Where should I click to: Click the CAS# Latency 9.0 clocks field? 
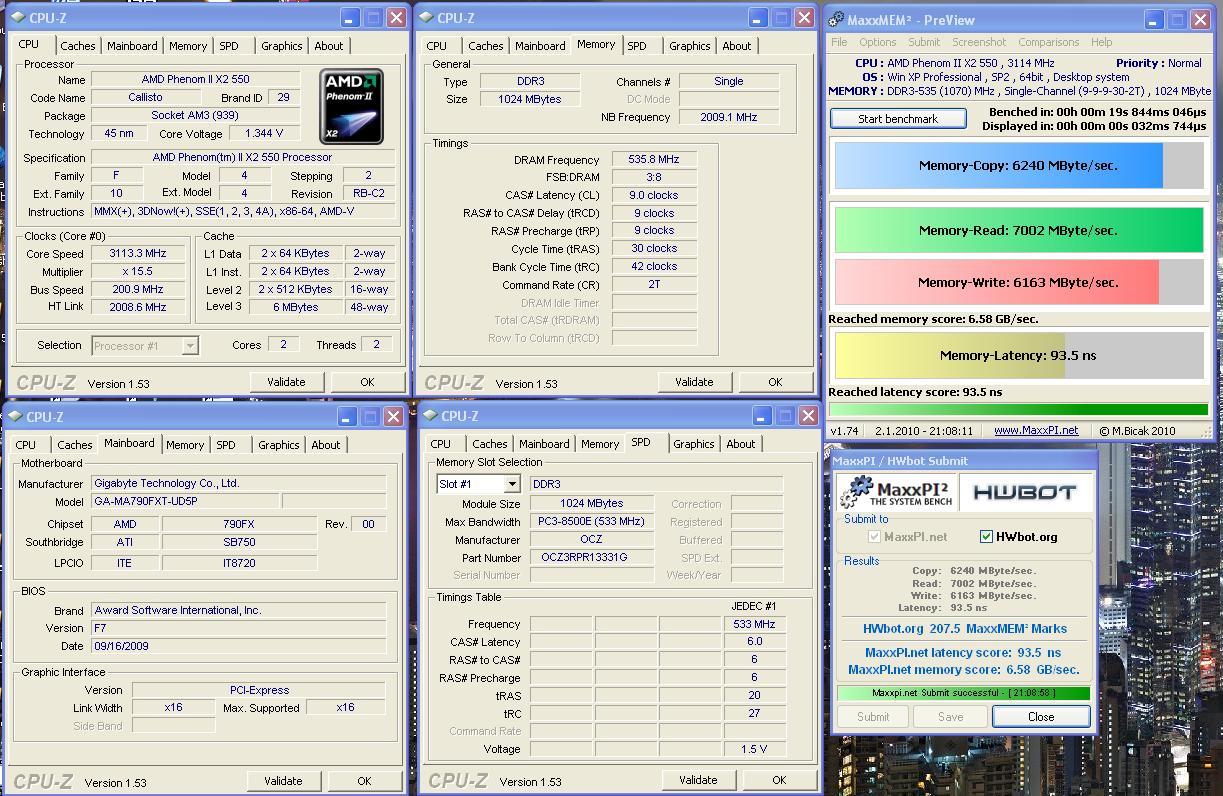click(654, 195)
